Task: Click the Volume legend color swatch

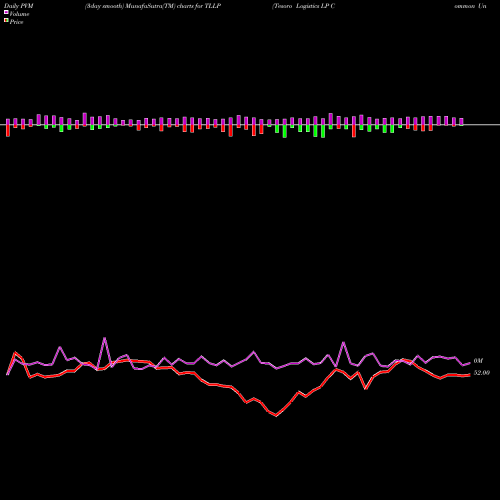Action: [6, 13]
